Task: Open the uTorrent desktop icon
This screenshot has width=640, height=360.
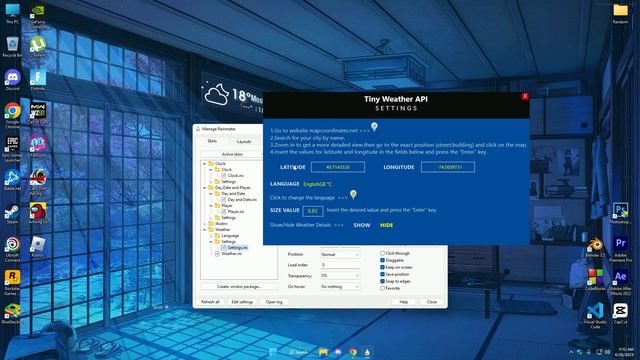Action: (38, 47)
